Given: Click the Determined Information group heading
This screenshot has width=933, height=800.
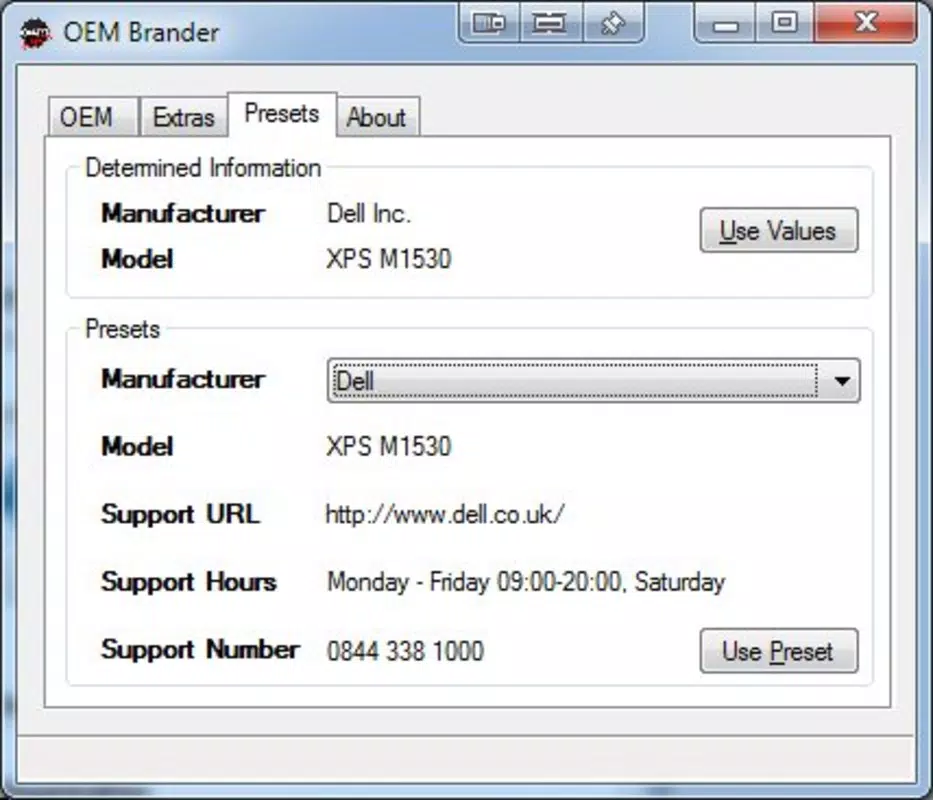Looking at the screenshot, I should click(x=203, y=168).
